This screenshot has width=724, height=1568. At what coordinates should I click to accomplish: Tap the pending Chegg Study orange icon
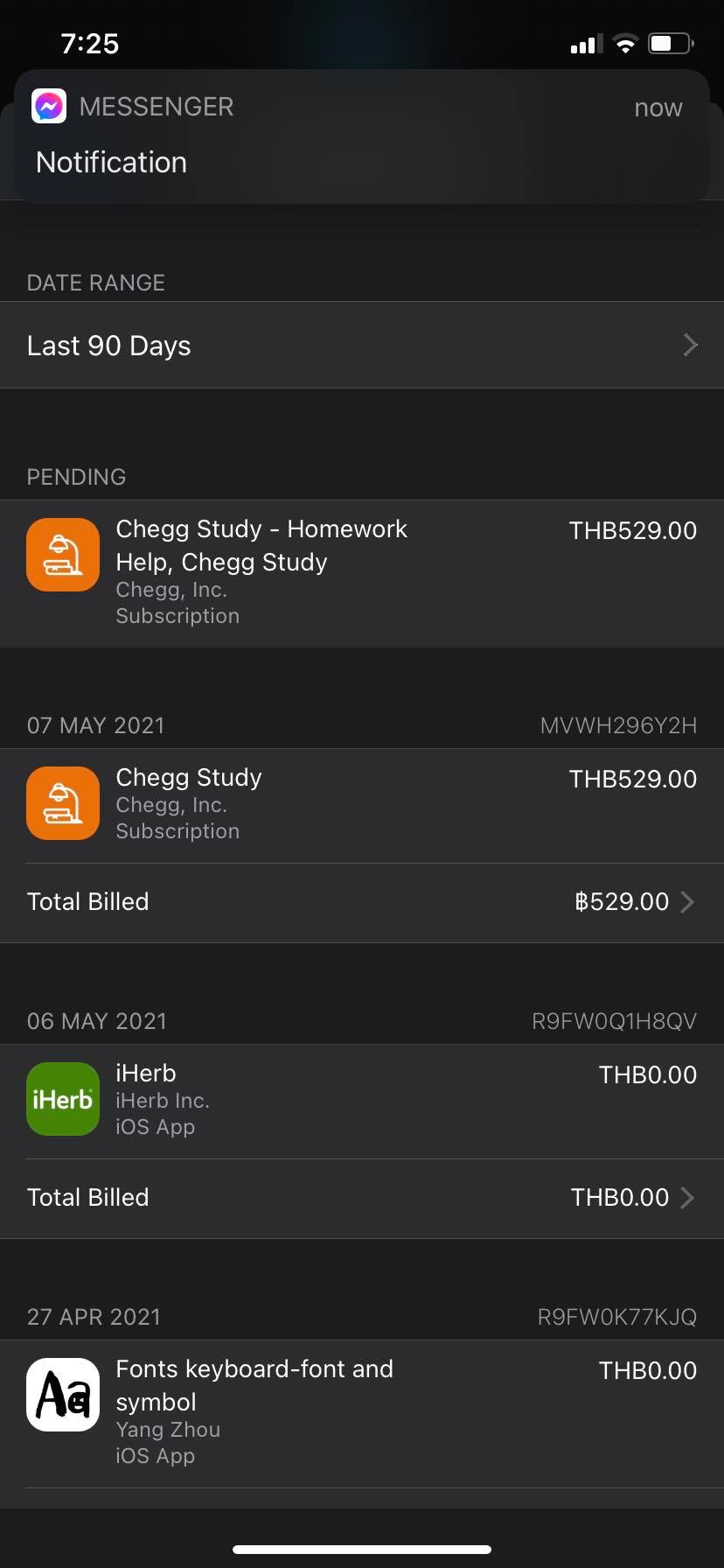click(x=63, y=555)
